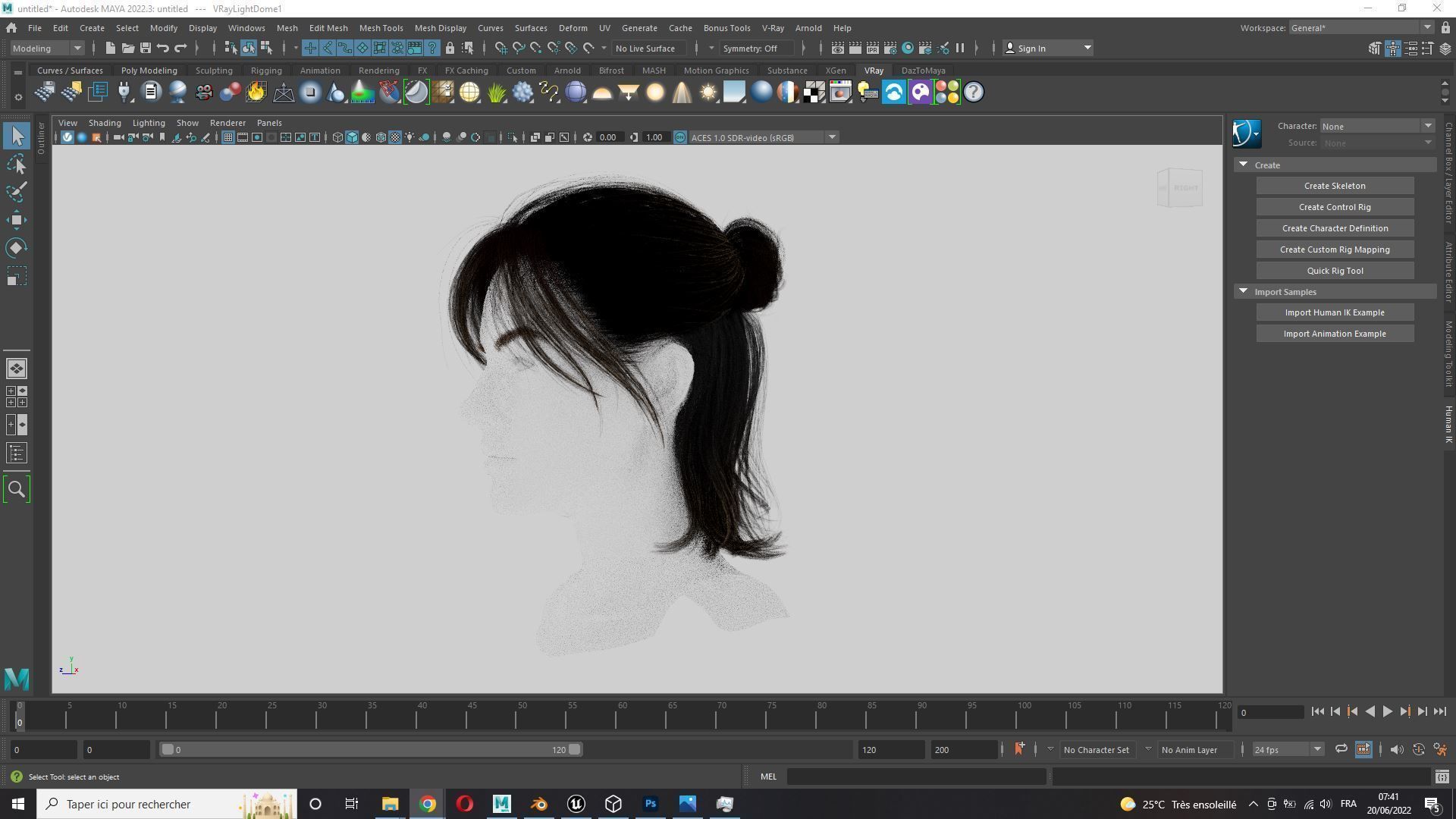
Task: Click the V-Ray light lister bulb icon
Action: 868,93
